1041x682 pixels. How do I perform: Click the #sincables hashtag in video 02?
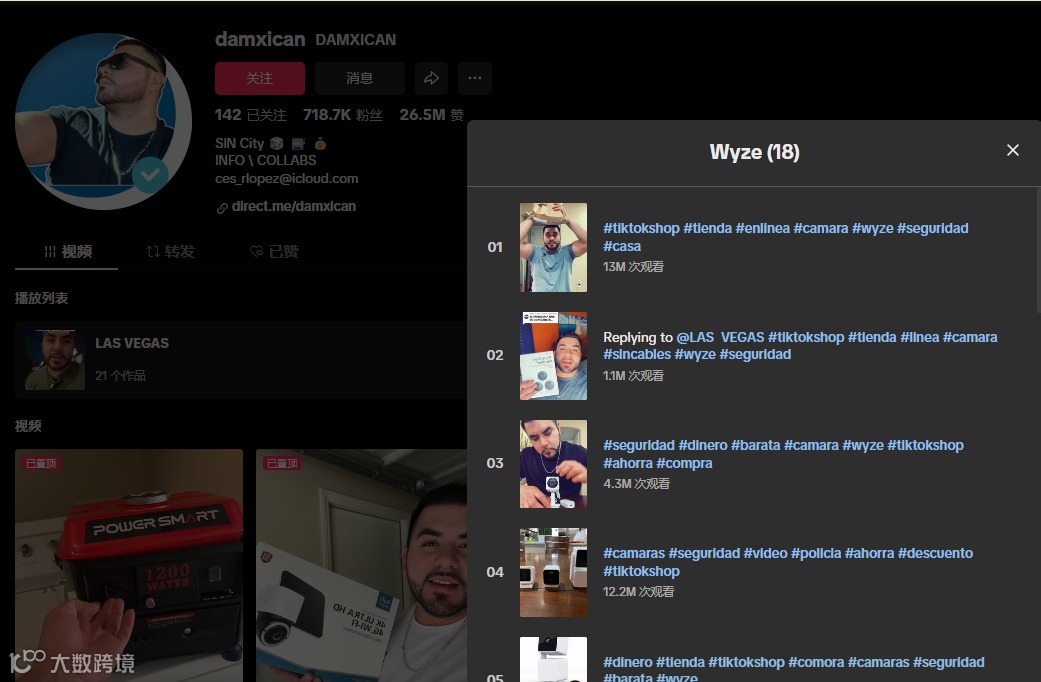(637, 355)
